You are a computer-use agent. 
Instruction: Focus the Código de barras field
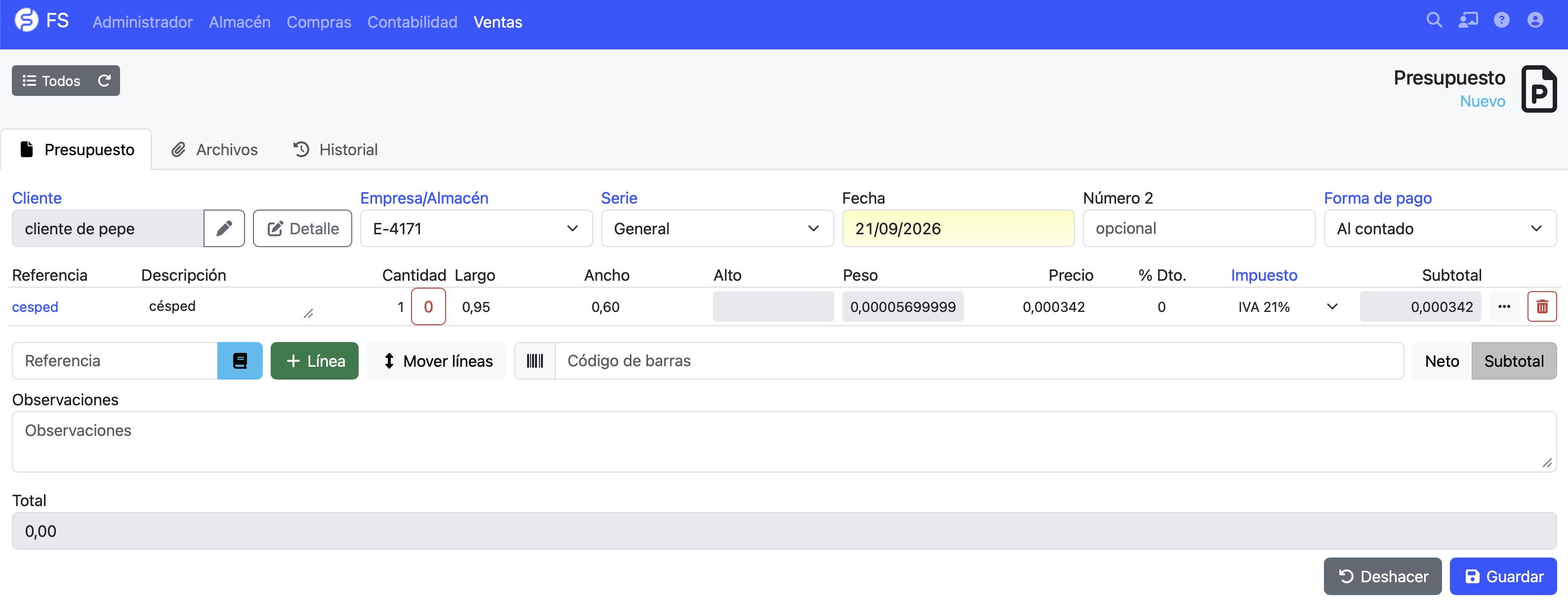(979, 361)
